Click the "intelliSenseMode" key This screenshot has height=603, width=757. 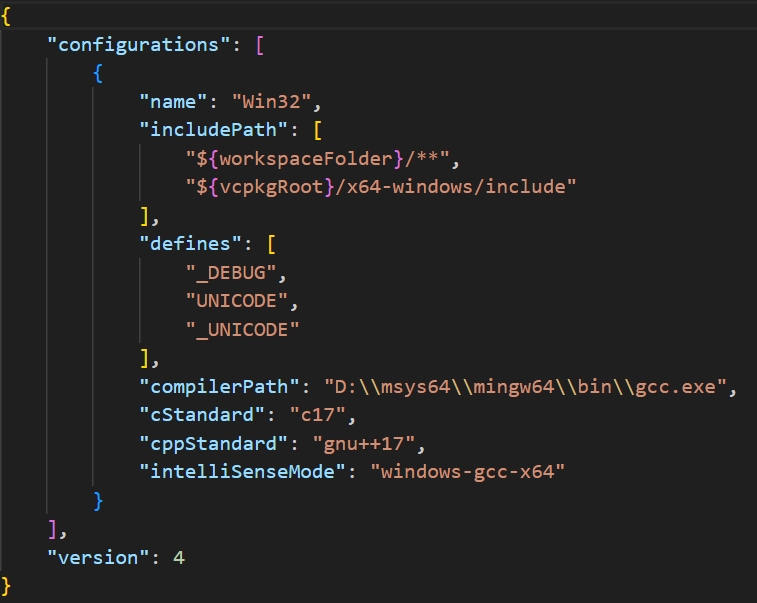tap(243, 471)
